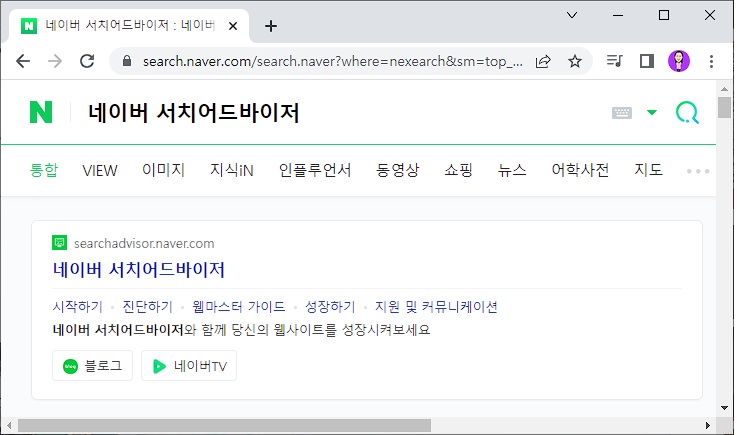Viewport: 737px width, 435px height.
Task: Go back with the browser back arrow
Action: point(23,61)
